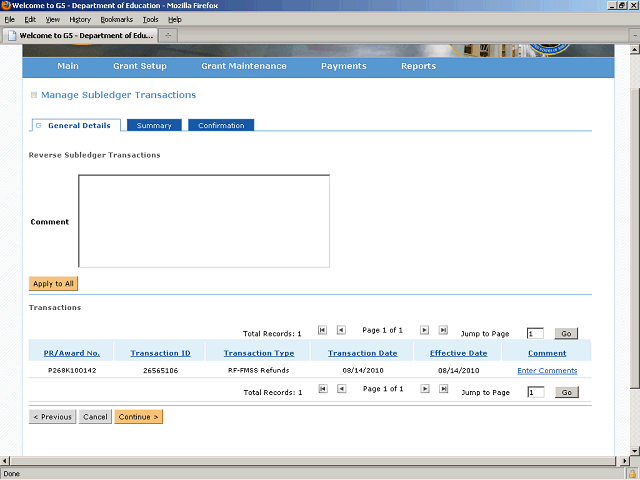Select award number P268K100142
Image resolution: width=640 pixels, height=480 pixels.
(x=72, y=371)
